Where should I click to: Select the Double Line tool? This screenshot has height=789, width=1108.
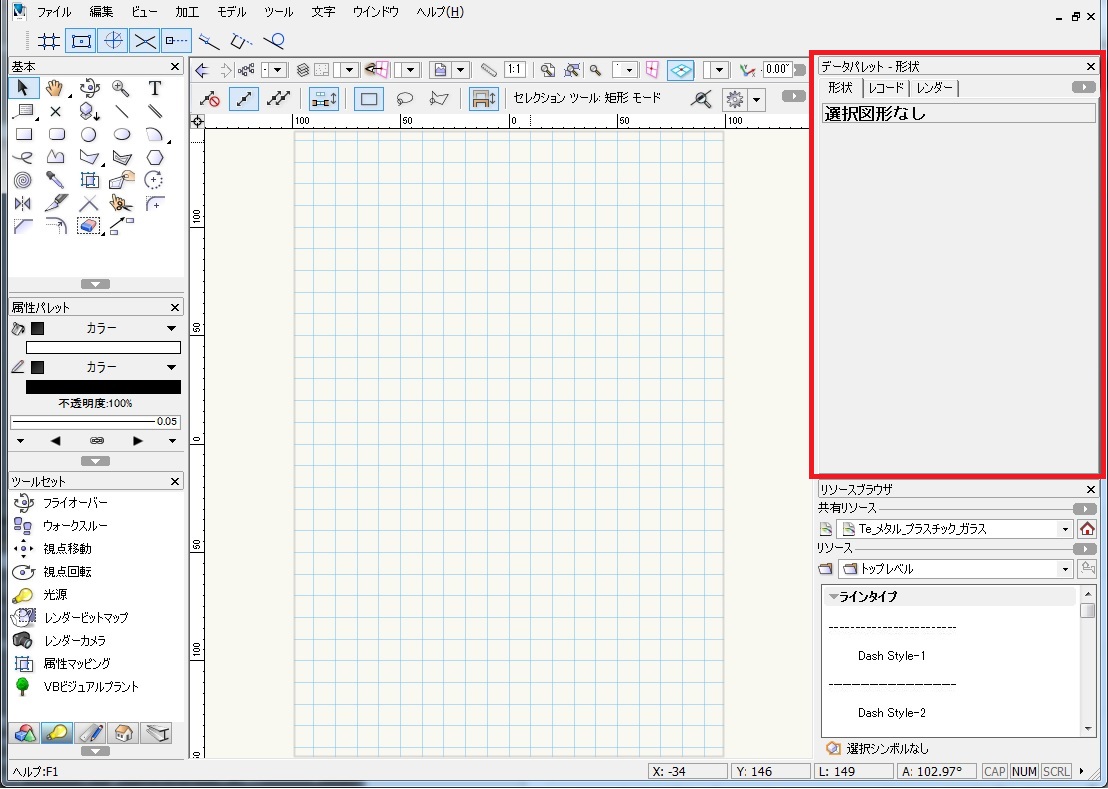coord(154,112)
